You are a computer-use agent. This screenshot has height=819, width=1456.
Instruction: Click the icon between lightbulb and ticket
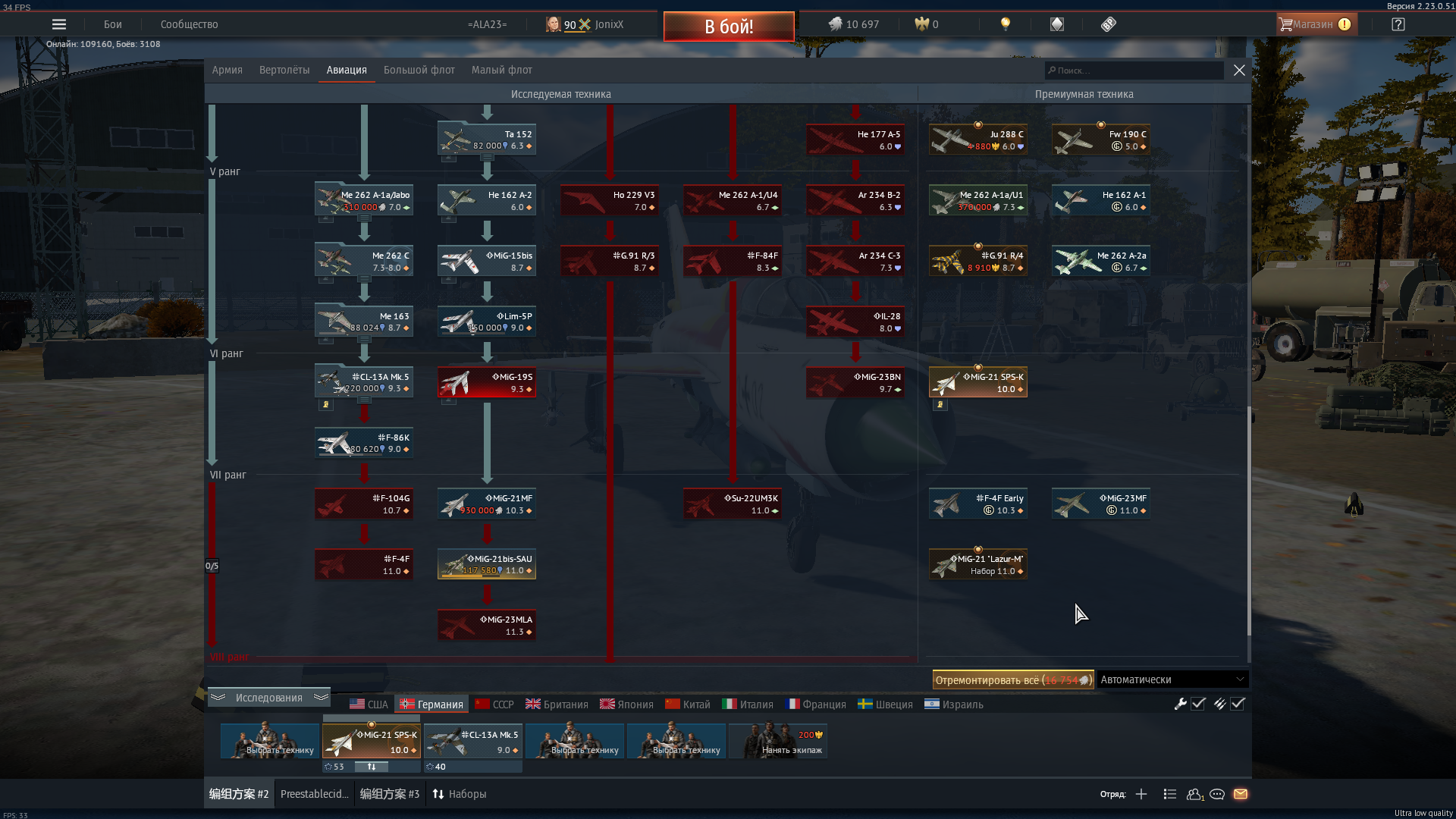pos(1057,24)
